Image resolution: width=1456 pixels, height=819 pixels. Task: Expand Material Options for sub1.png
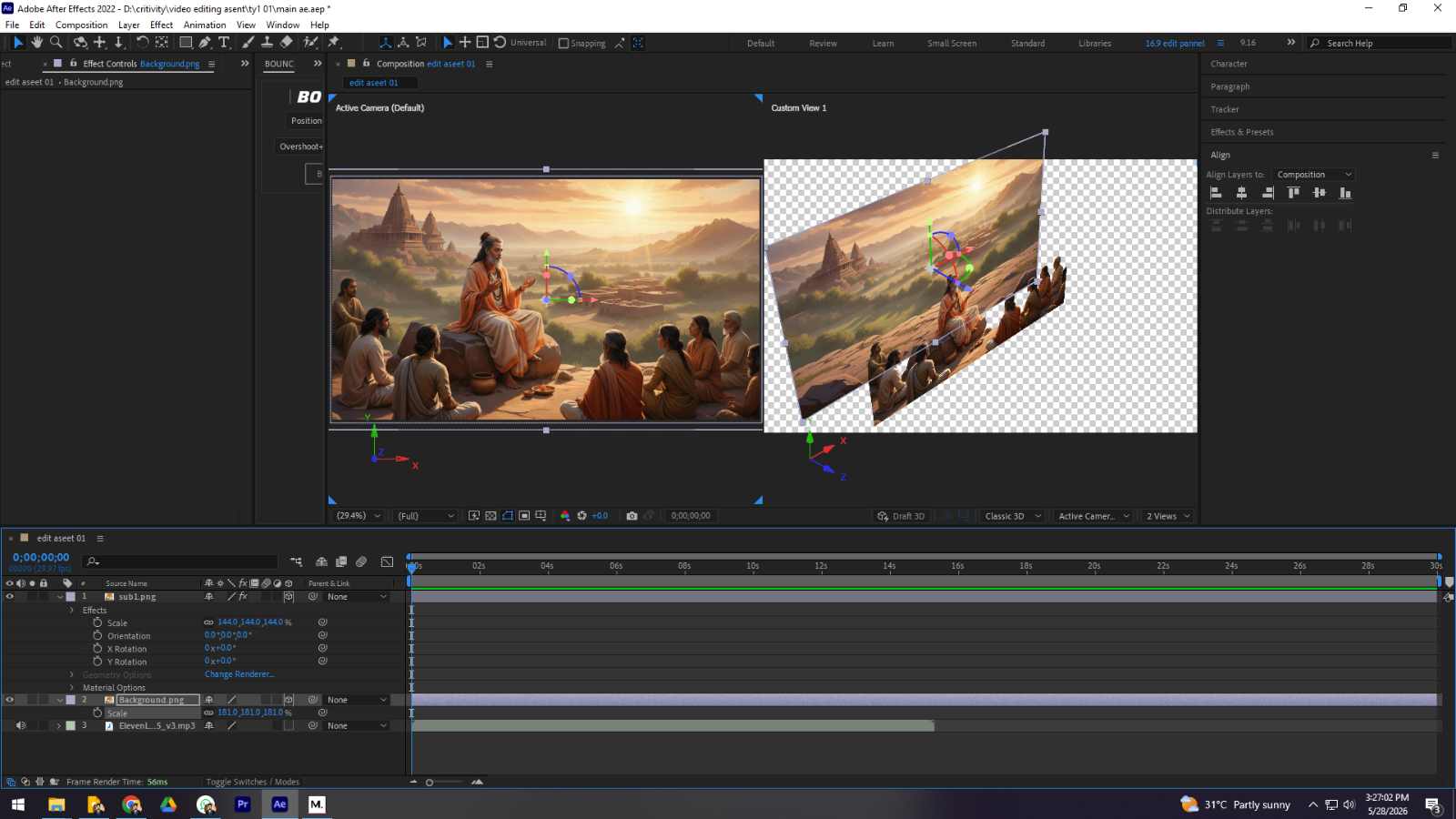coord(72,687)
